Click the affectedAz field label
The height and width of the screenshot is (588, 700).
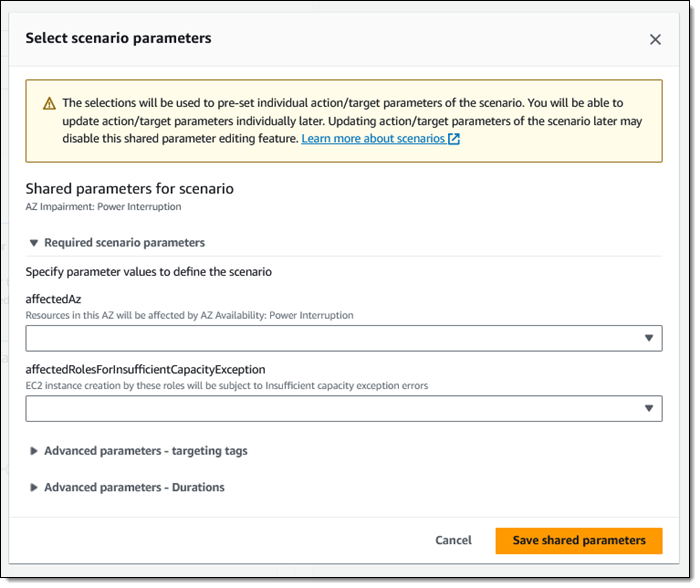tap(53, 299)
